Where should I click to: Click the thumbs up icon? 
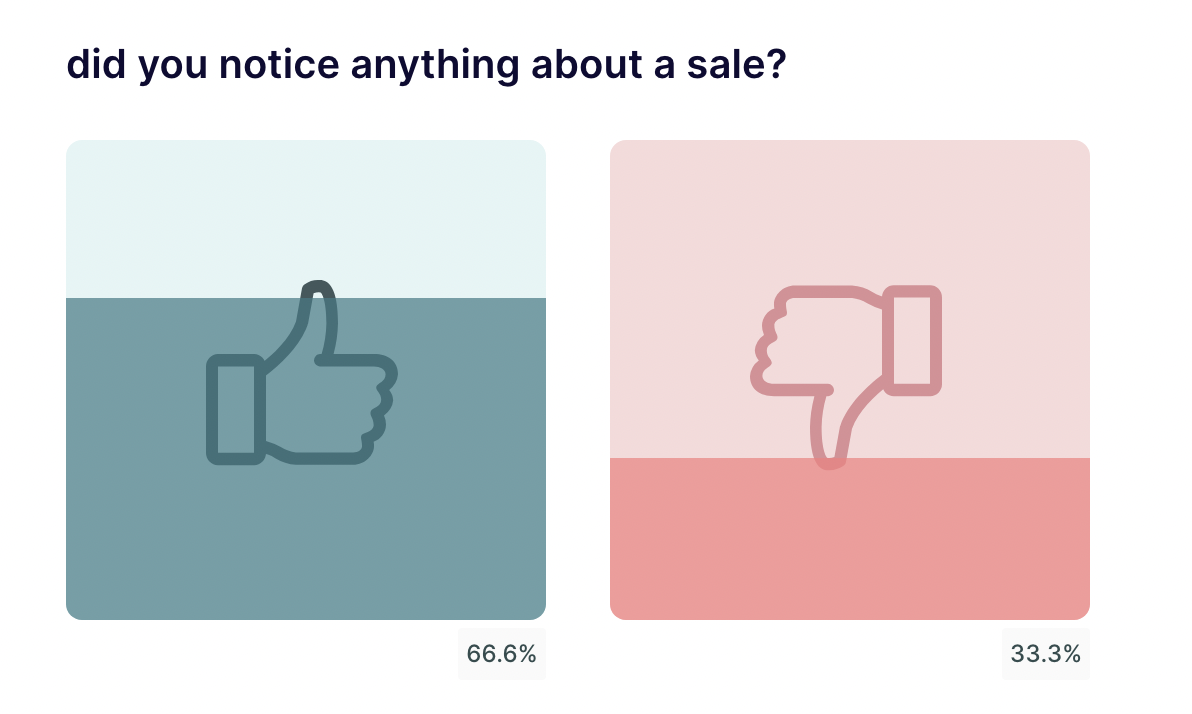click(302, 373)
